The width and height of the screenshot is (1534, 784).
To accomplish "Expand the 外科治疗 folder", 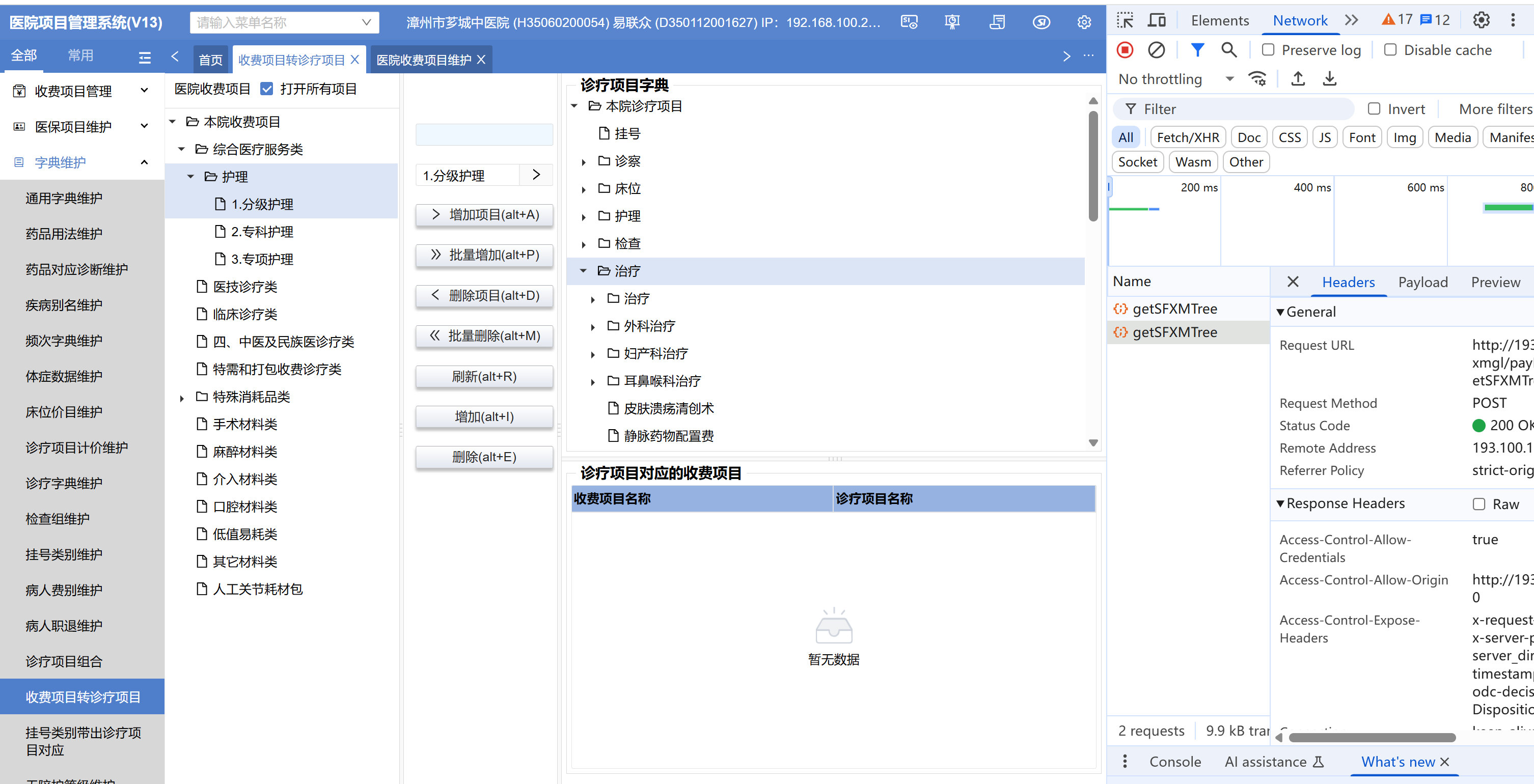I will point(592,327).
